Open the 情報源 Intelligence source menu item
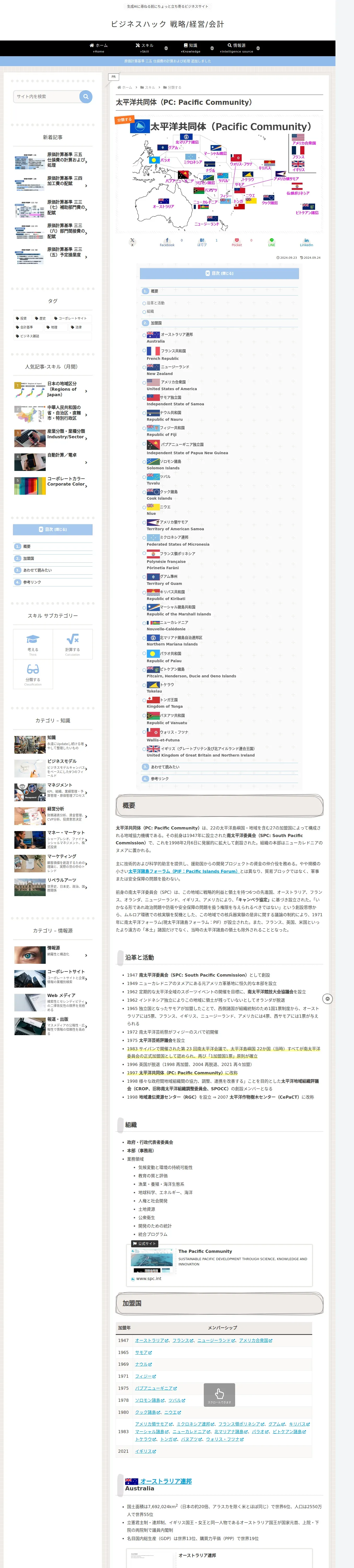Viewport: 354px width, 1568px height. 237,48
